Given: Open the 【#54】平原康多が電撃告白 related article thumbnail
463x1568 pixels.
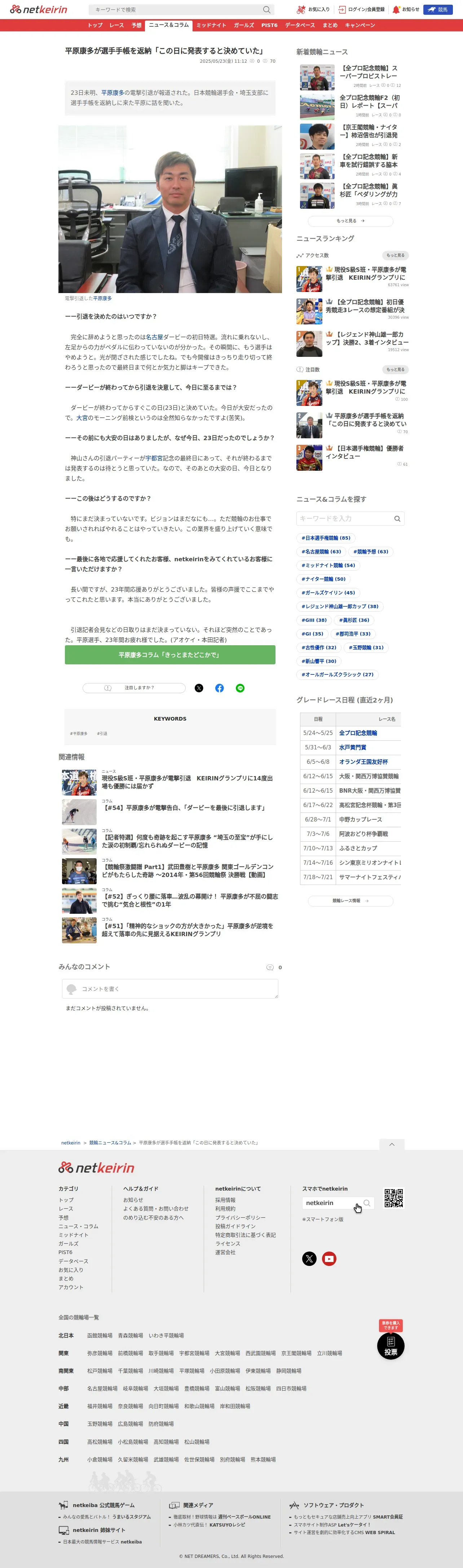Looking at the screenshot, I should (x=79, y=812).
